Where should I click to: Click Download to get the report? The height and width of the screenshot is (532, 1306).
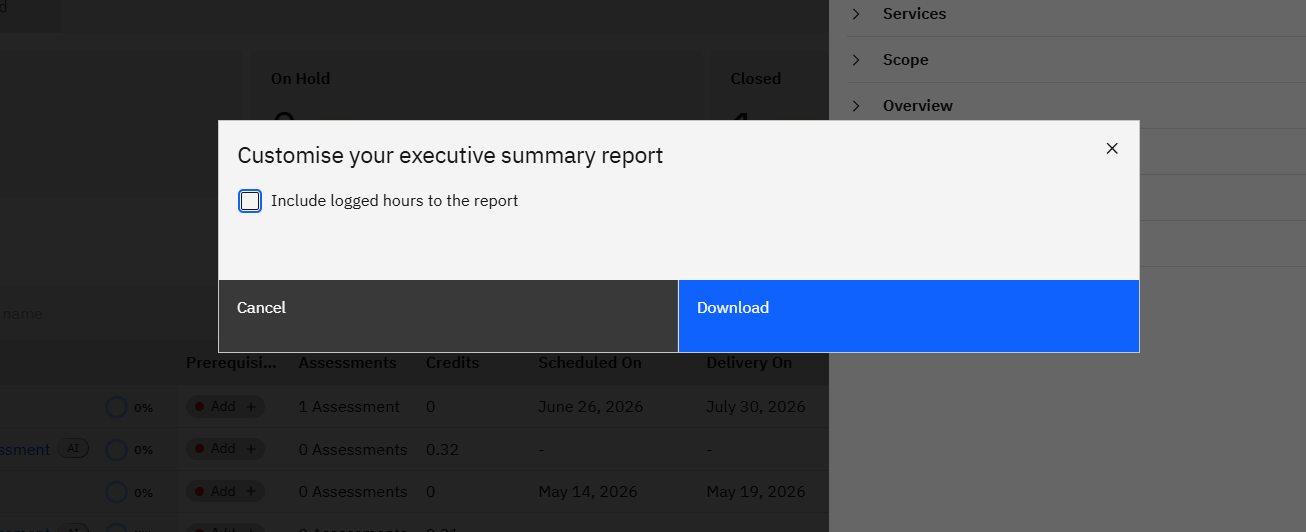(909, 316)
